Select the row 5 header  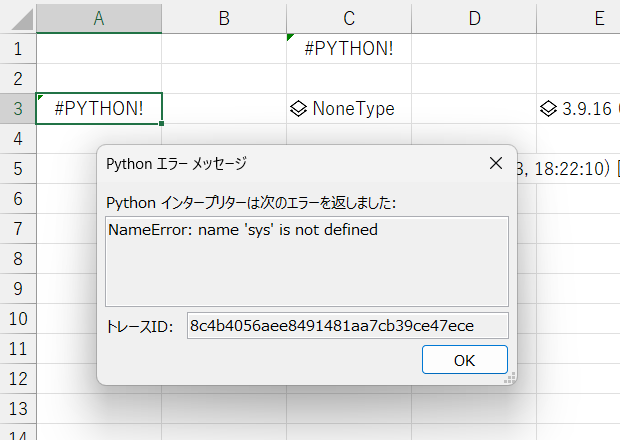pos(18,169)
